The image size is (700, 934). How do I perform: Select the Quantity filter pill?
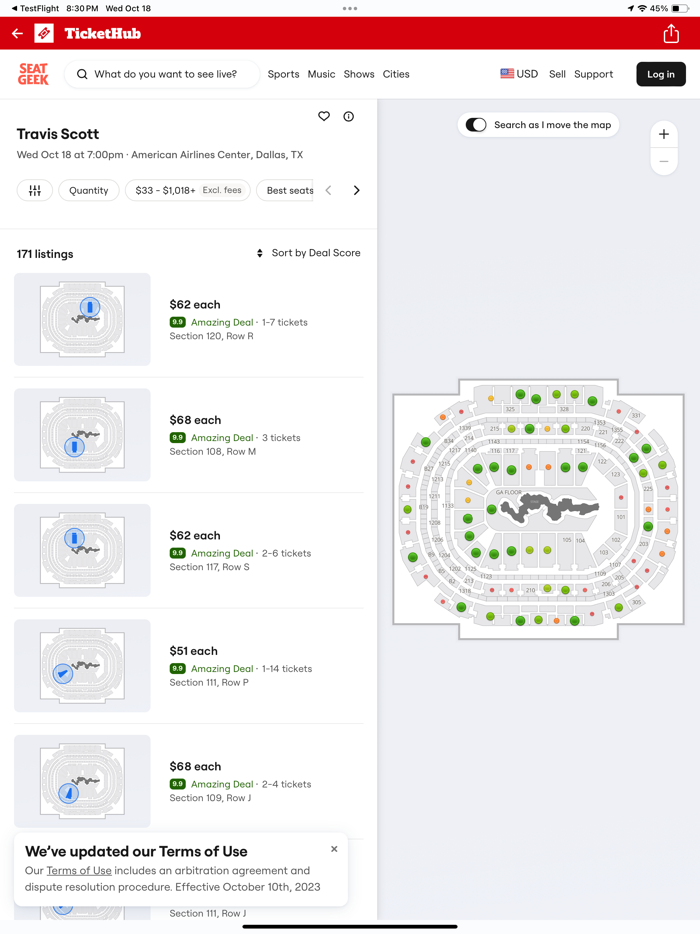(x=88, y=189)
